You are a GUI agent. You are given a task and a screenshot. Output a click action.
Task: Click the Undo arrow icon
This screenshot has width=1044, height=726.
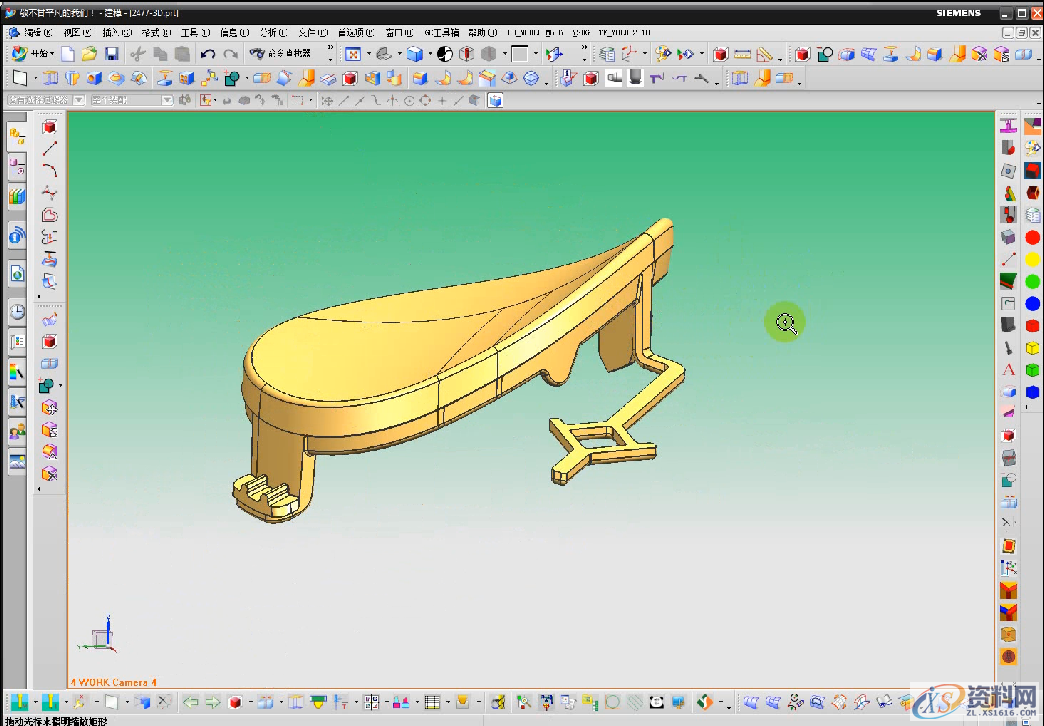click(207, 54)
